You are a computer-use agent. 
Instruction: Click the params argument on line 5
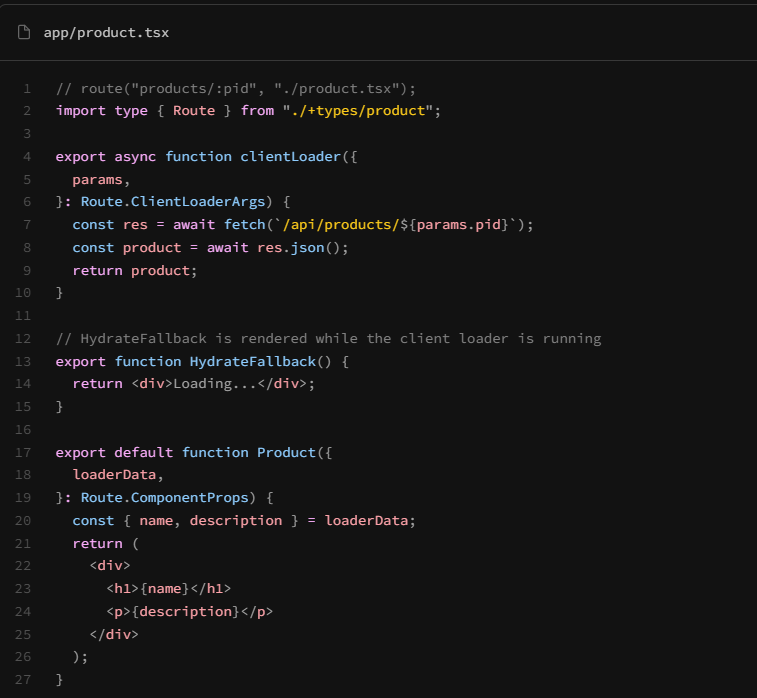[97, 180]
